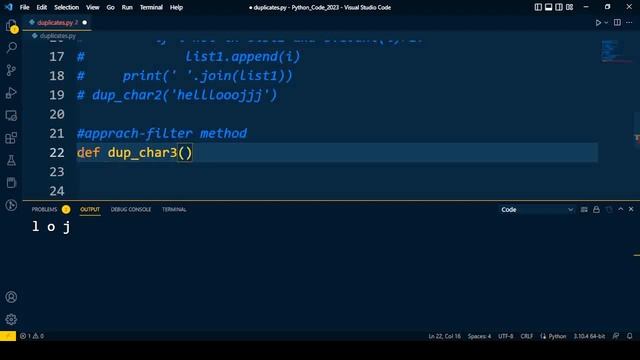This screenshot has height=360, width=640.
Task: Change line ending via CRLF
Action: coord(527,336)
